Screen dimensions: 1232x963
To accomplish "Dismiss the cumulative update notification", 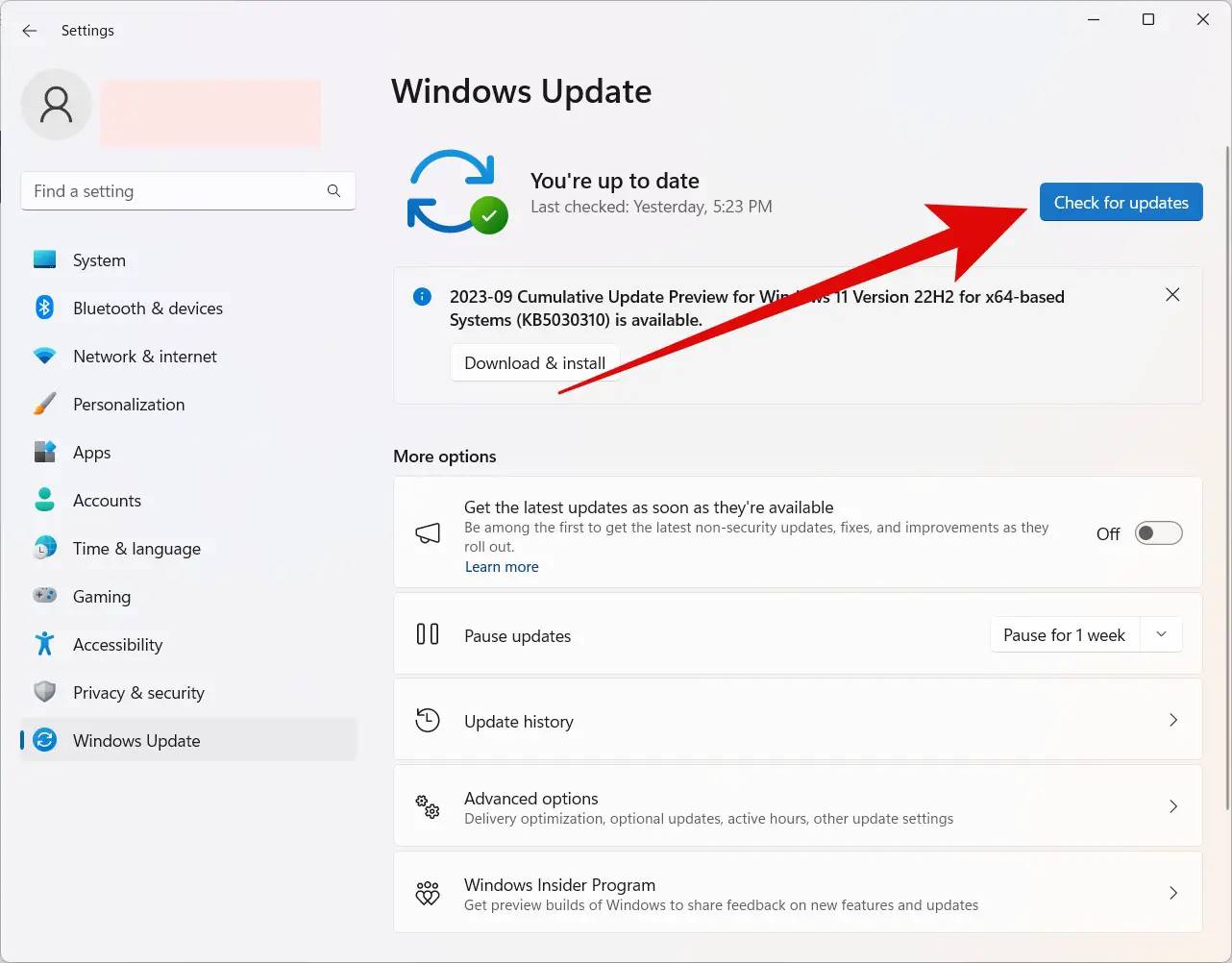I will (x=1172, y=295).
